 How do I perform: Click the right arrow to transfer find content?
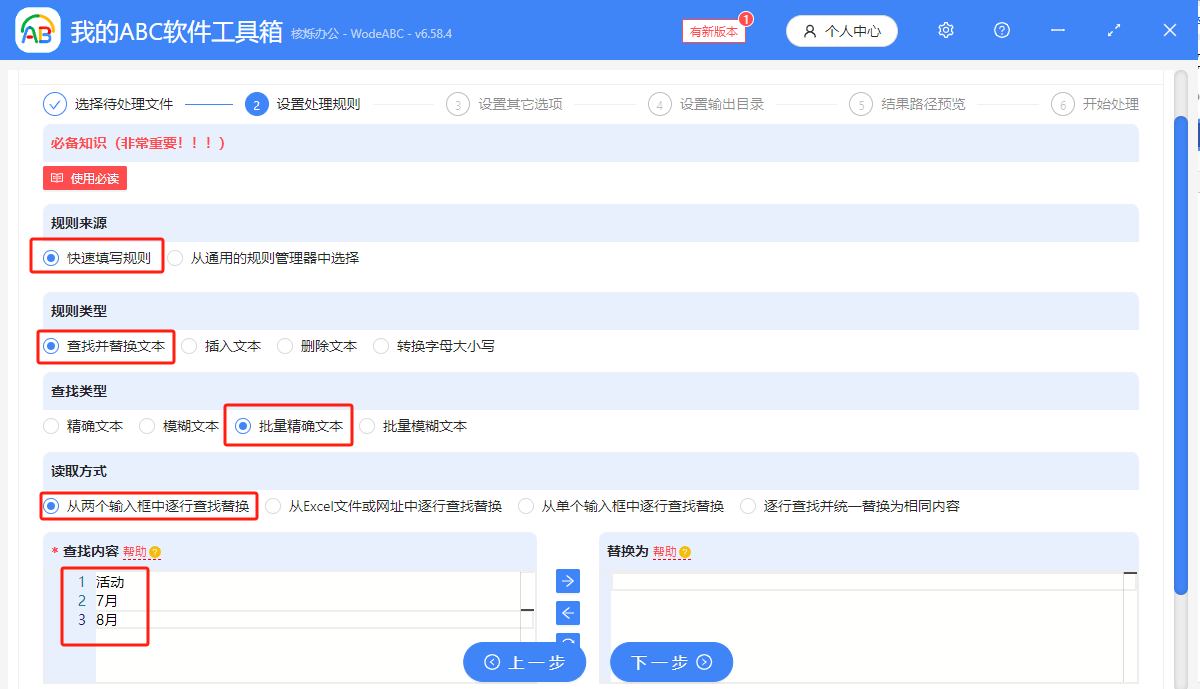click(x=567, y=581)
